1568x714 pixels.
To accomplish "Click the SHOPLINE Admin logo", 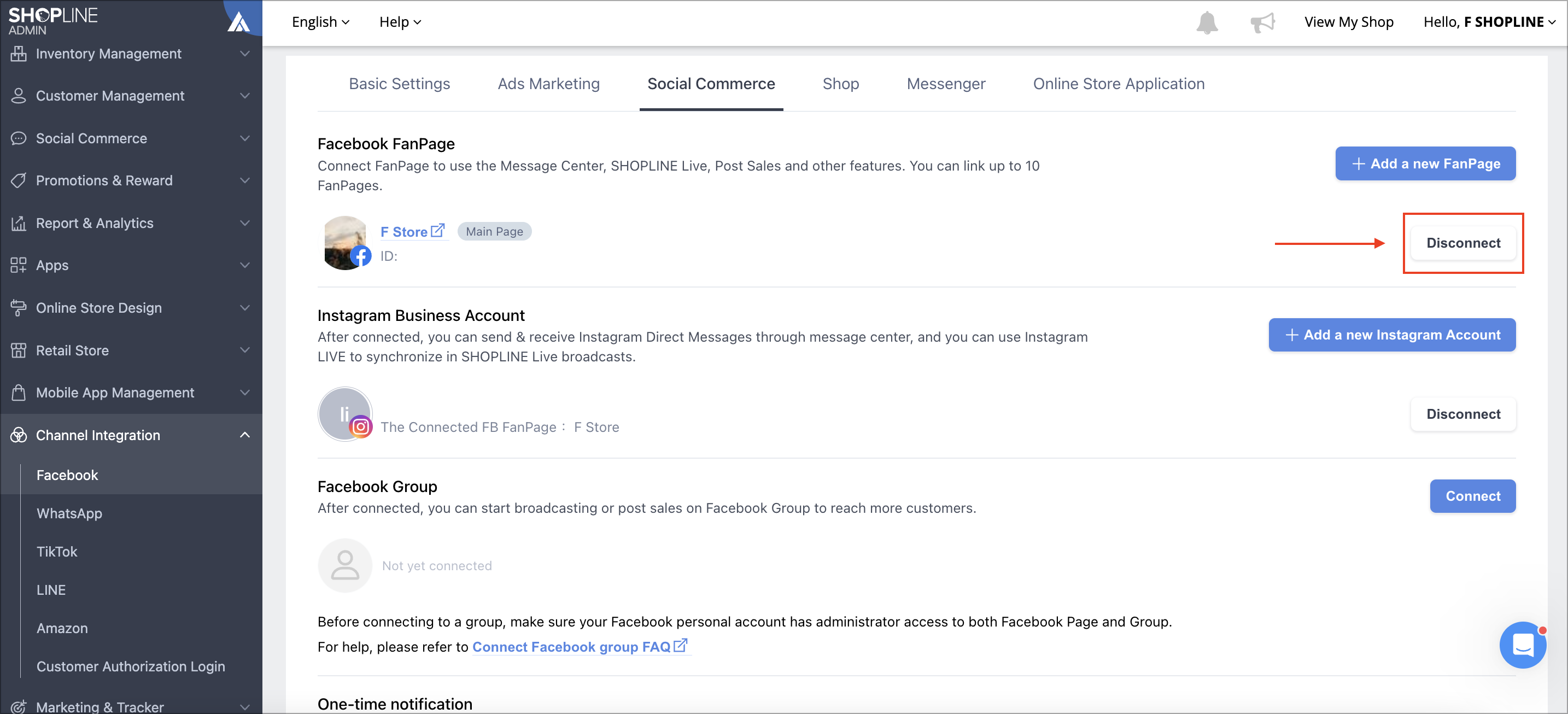I will coord(53,21).
